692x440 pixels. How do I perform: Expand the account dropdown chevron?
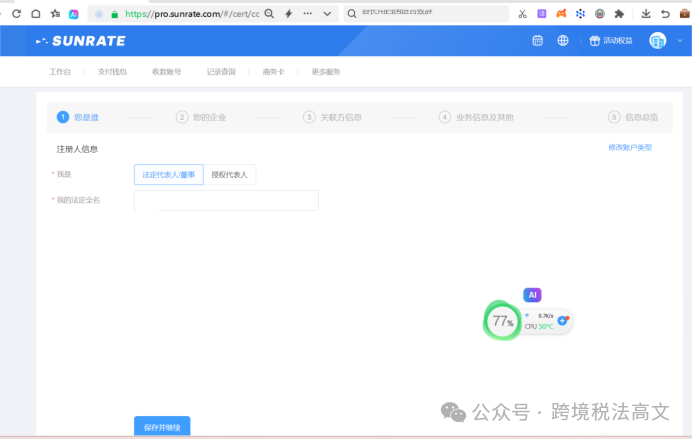click(x=680, y=41)
